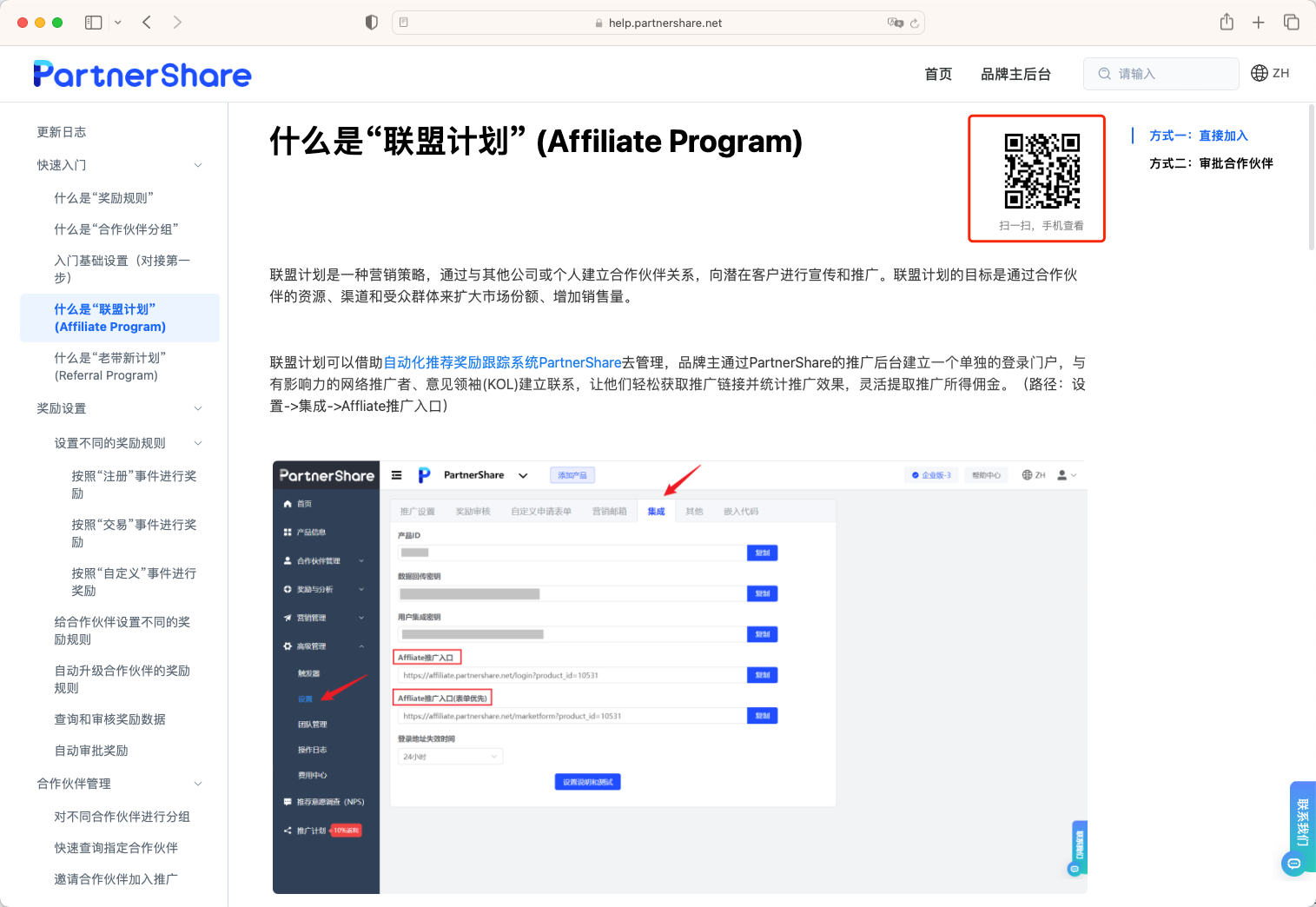Select 什么是“联盟计划” (Affiliate Program) sidebar item

click(x=120, y=318)
